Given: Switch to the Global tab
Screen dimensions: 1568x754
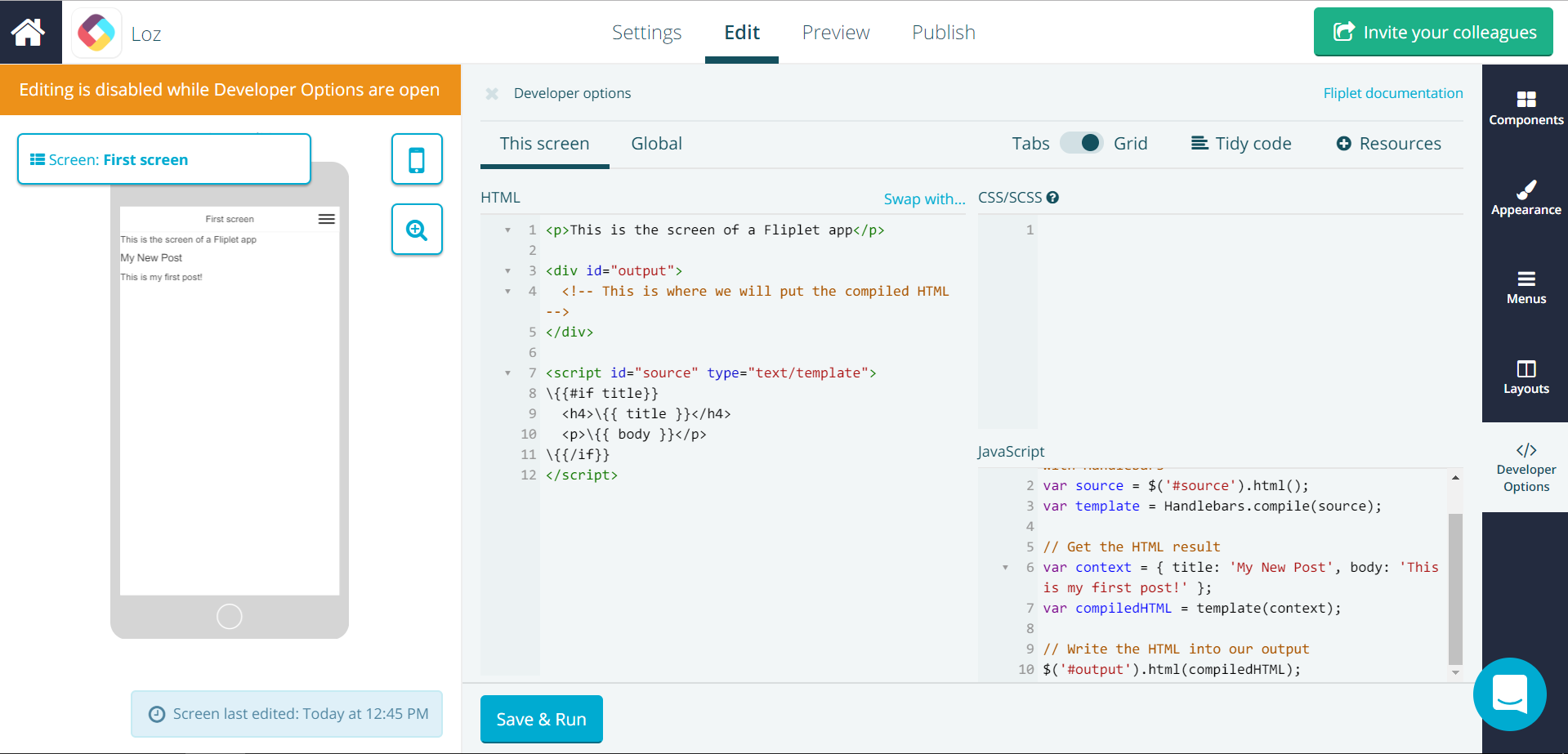Looking at the screenshot, I should [656, 144].
